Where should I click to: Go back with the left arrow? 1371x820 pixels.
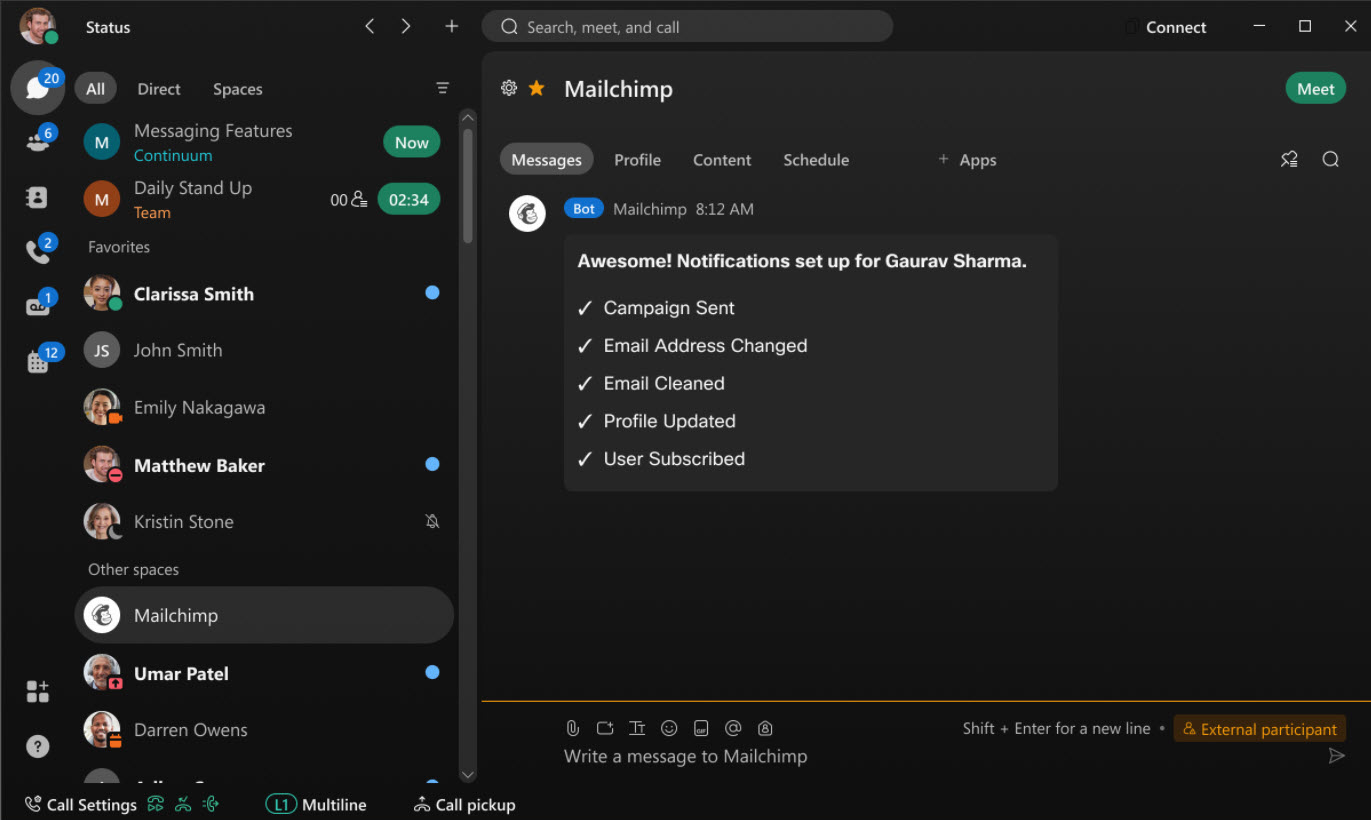pyautogui.click(x=370, y=27)
